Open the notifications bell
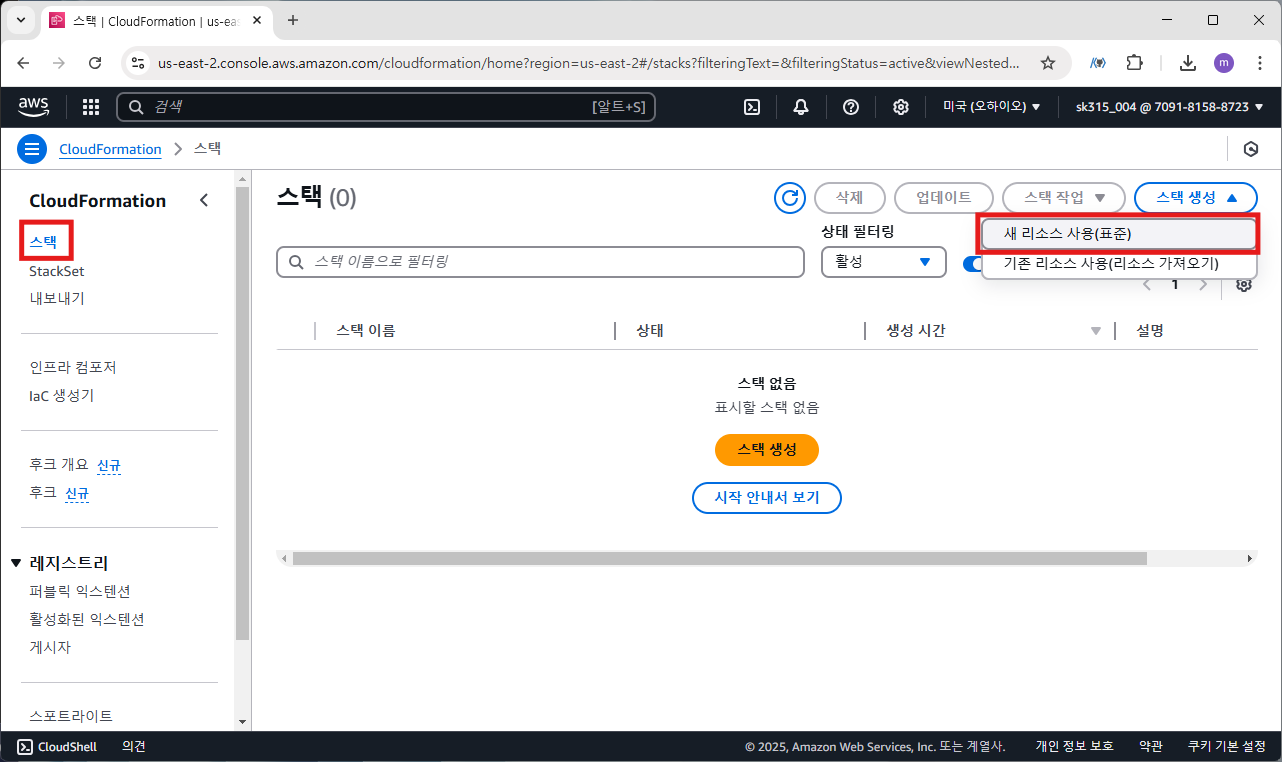Screen dimensions: 1282x762 (801, 107)
